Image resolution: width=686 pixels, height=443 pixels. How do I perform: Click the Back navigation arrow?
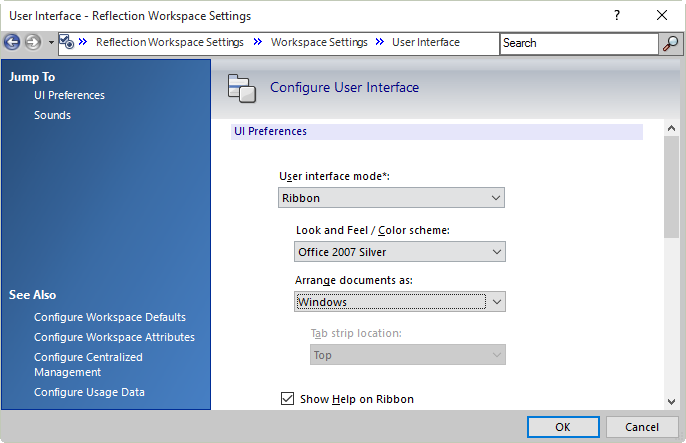13,43
